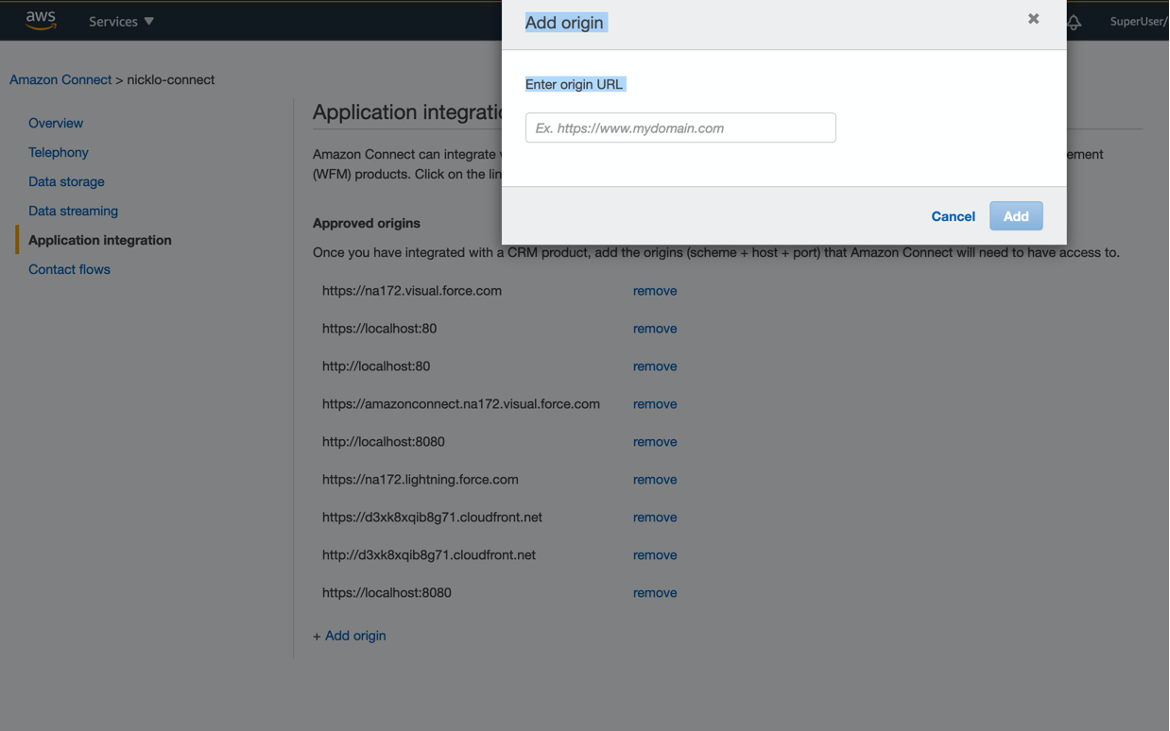Go to Amazon Connect breadcrumb link
Screen dimensions: 1170x731
click(60, 80)
